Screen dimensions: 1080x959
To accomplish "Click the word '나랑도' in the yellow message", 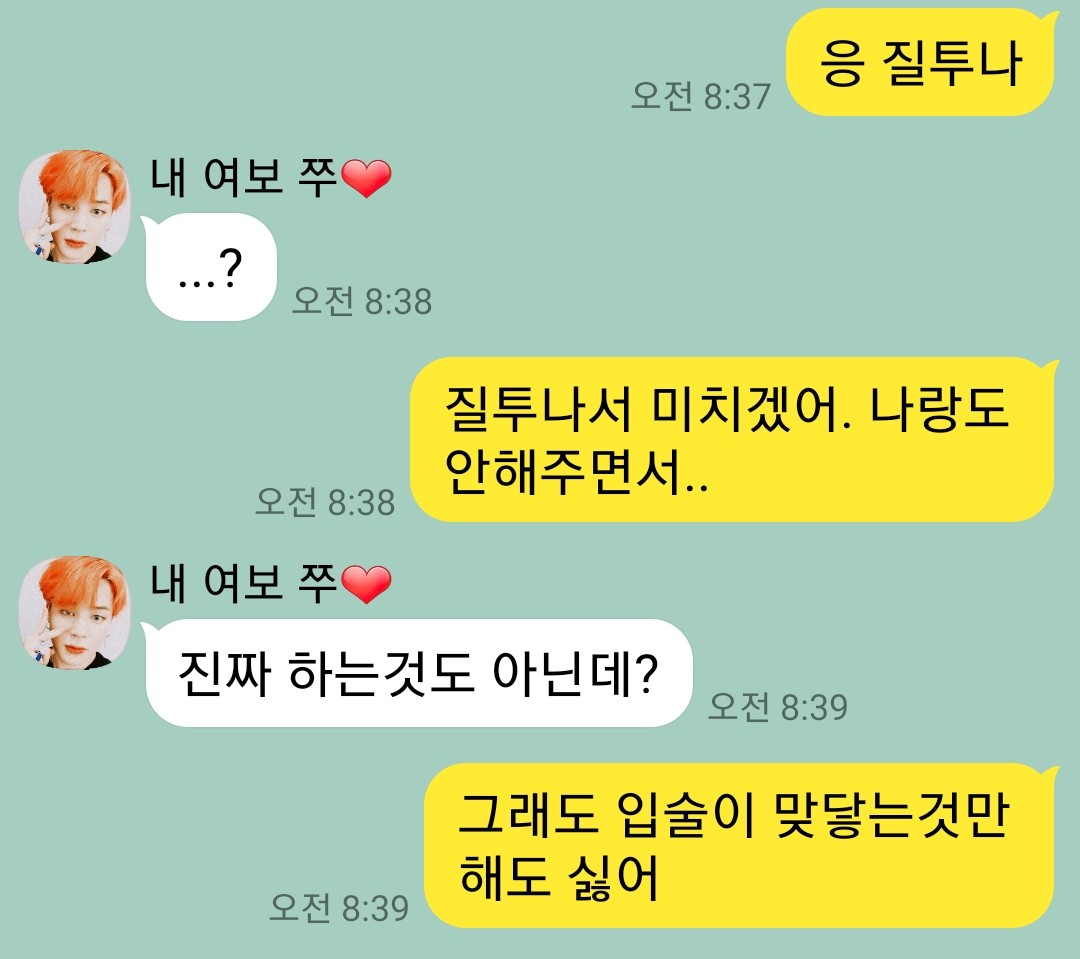I will coord(939,408).
